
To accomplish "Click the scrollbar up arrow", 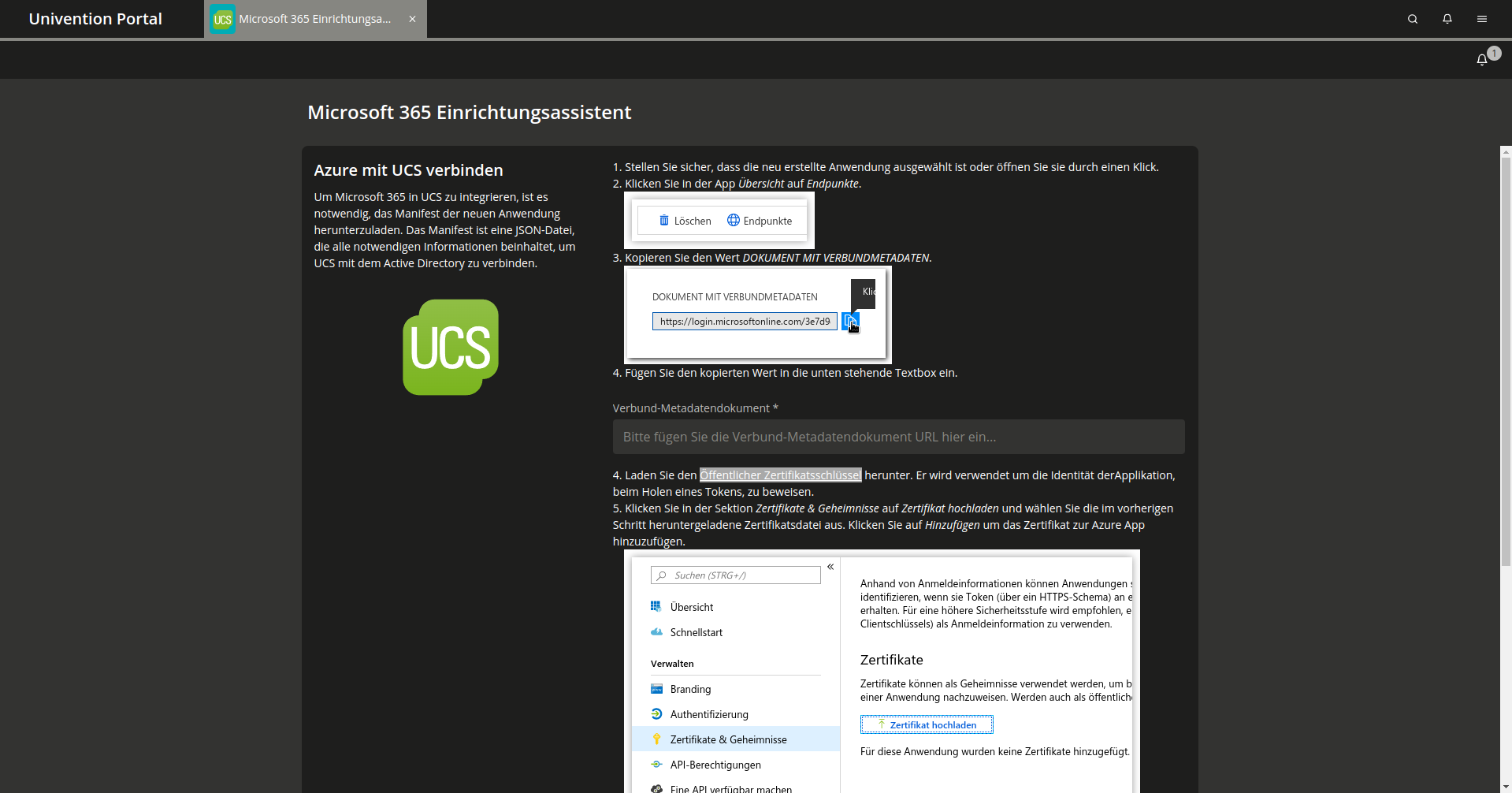I will coord(1506,151).
